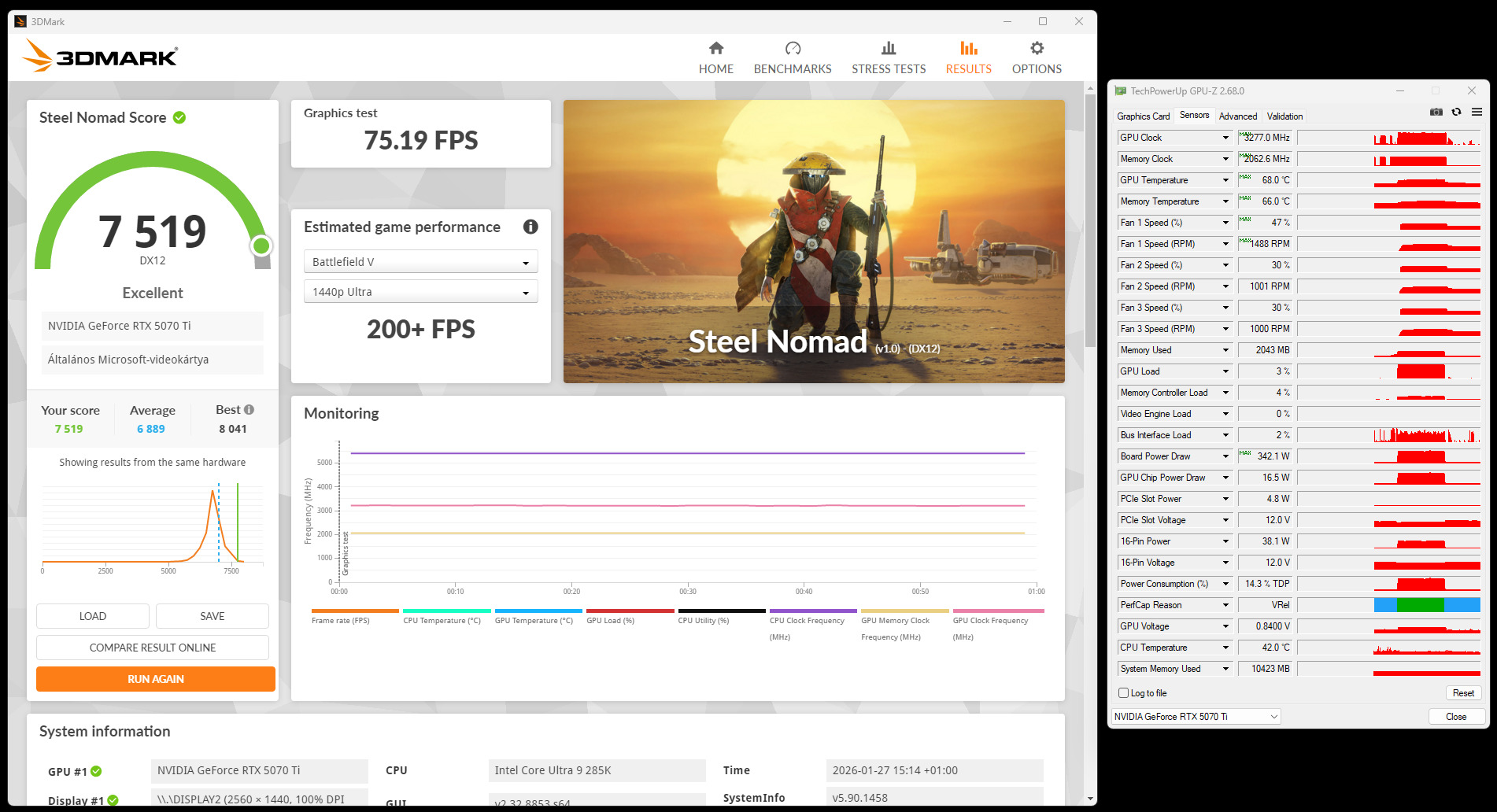This screenshot has height=812, width=1497.
Task: Open the Results bar chart icon
Action: pyautogui.click(x=969, y=48)
